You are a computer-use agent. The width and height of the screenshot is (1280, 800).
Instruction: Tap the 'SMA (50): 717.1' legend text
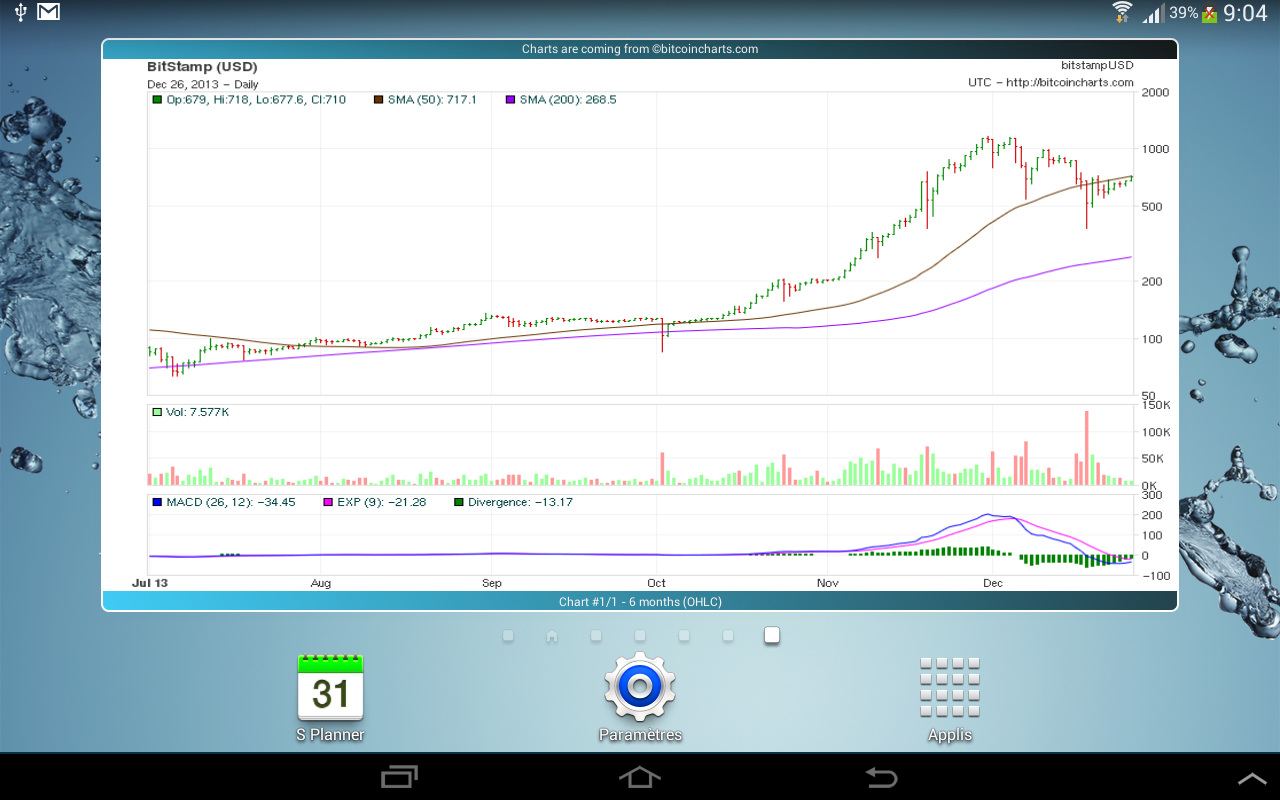point(432,100)
